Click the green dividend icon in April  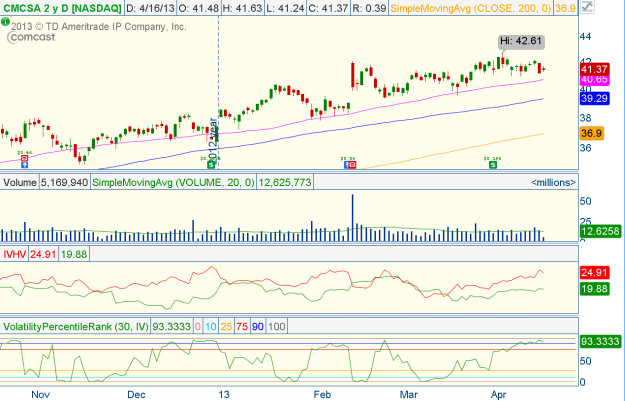pos(492,165)
